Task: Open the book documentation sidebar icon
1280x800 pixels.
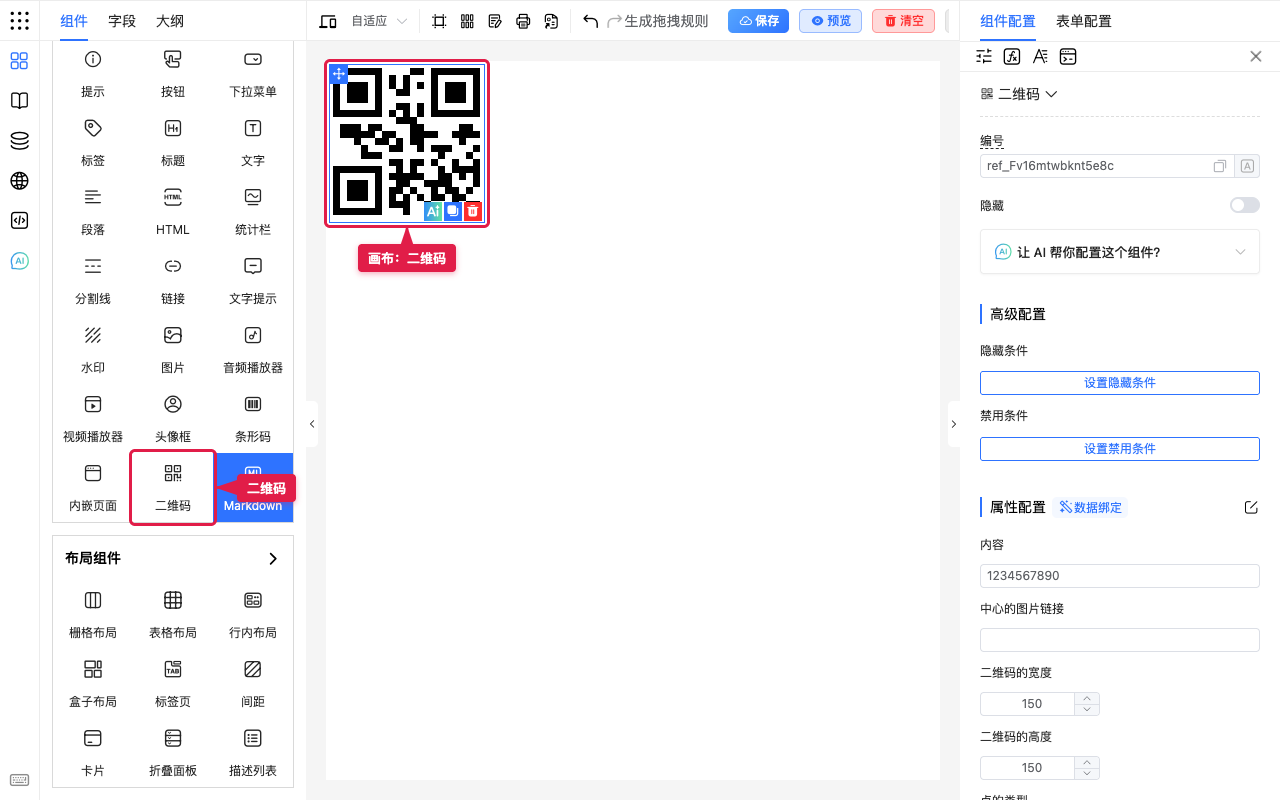Action: pos(19,101)
